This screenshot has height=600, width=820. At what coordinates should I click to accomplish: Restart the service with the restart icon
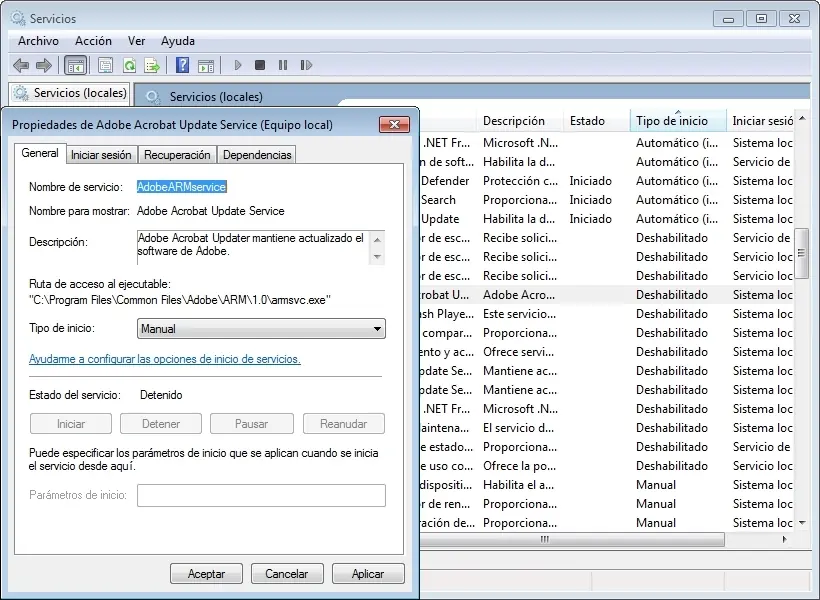point(306,65)
